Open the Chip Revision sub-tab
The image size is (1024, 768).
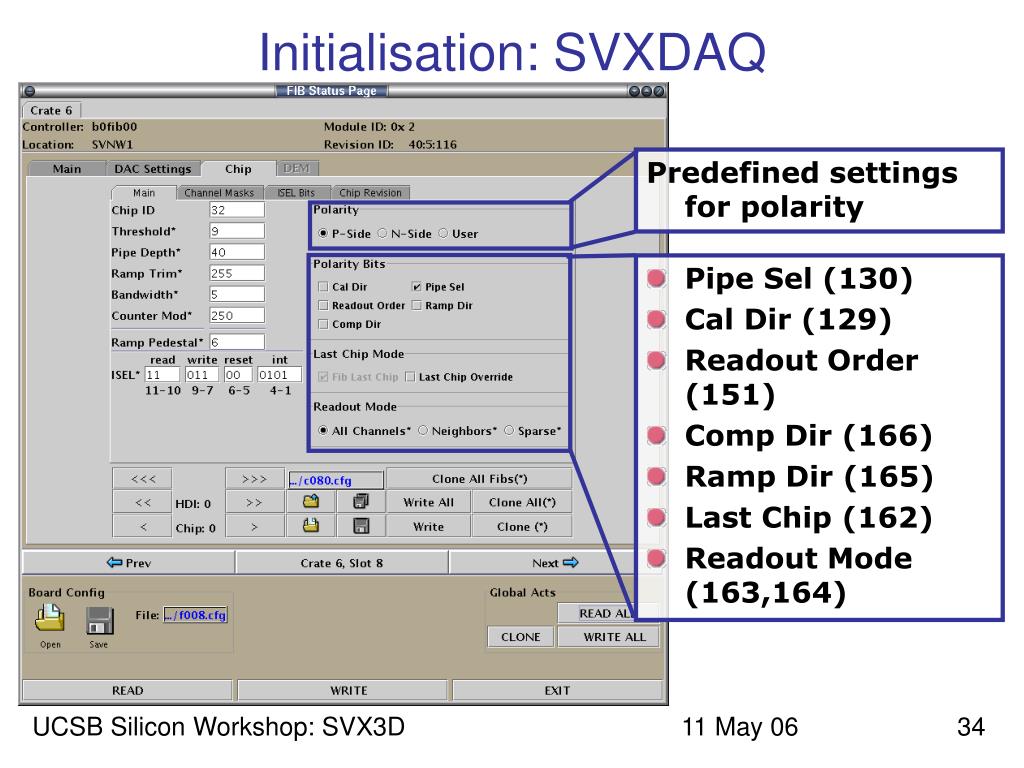[x=370, y=193]
